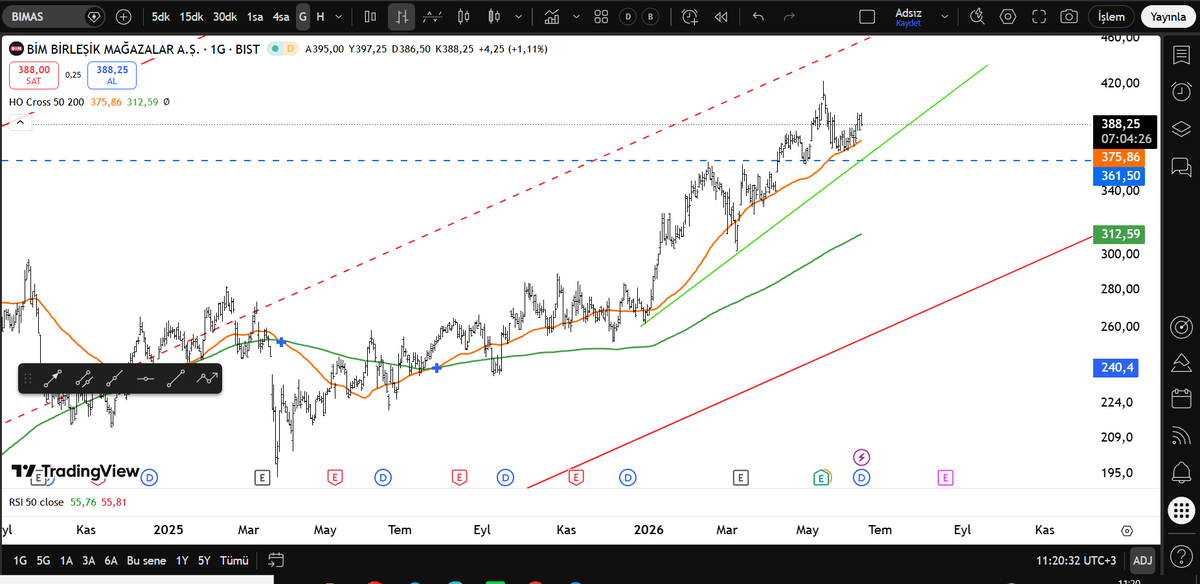Open the time axis settings gear

tap(1127, 530)
